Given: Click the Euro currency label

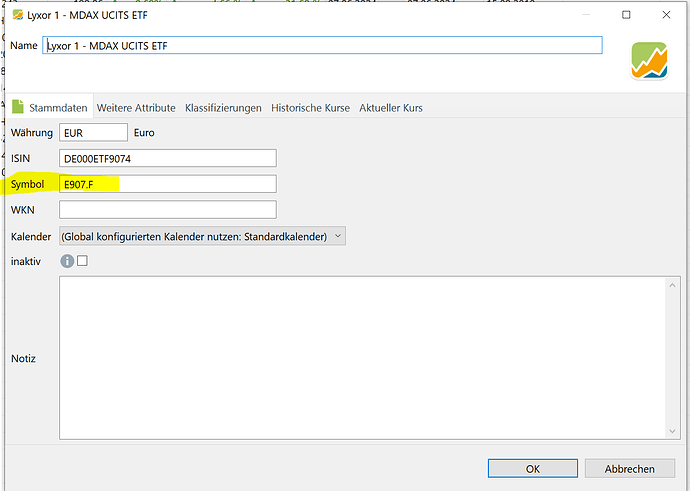Looking at the screenshot, I should click(144, 133).
